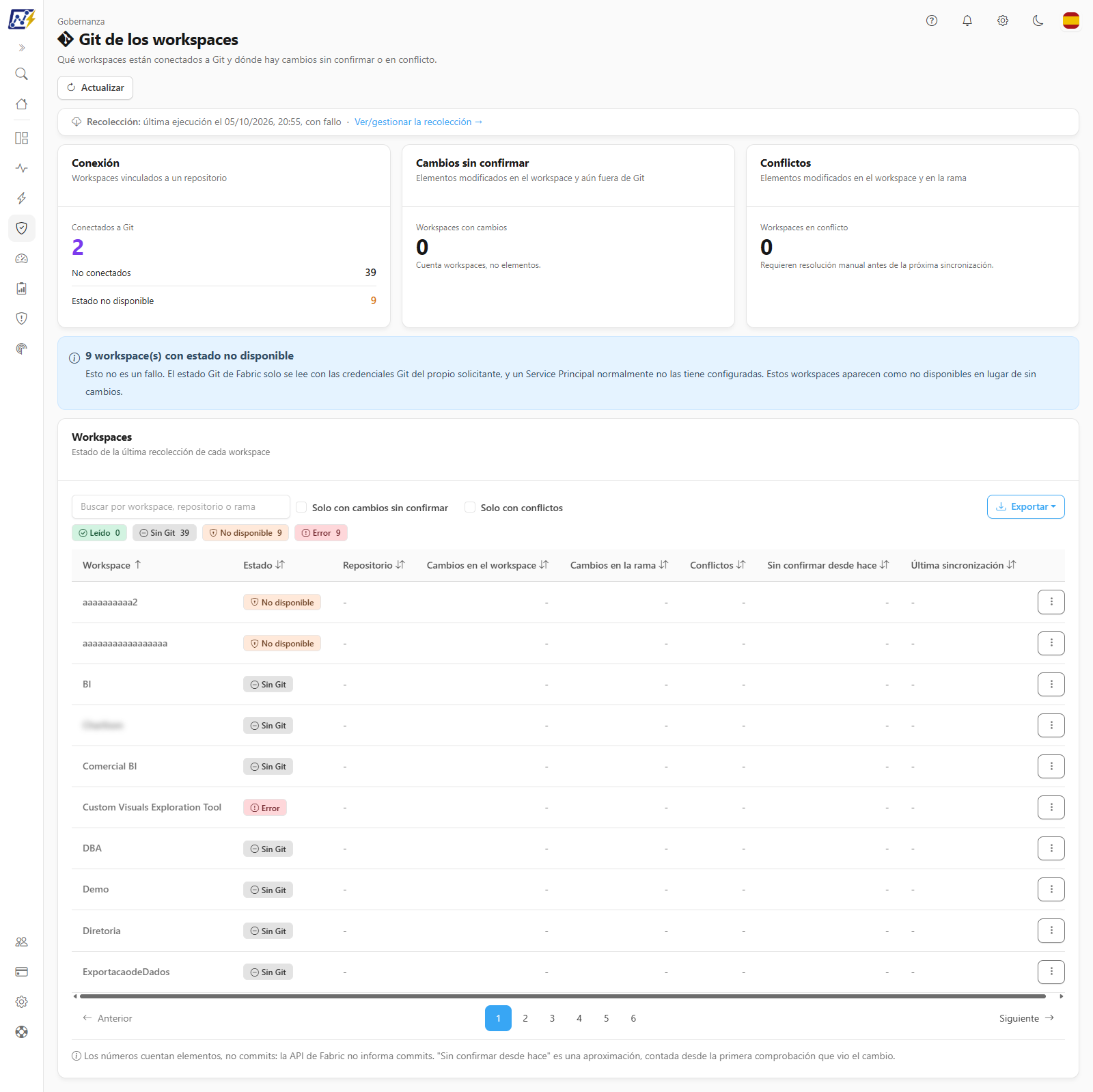Click the Actualizar button
Screen dimensions: 1093x1092
[x=95, y=87]
